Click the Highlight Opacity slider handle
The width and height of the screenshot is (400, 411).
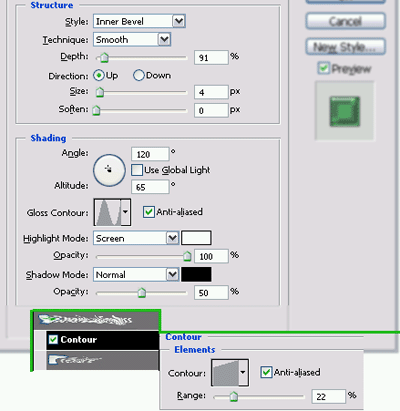(187, 256)
